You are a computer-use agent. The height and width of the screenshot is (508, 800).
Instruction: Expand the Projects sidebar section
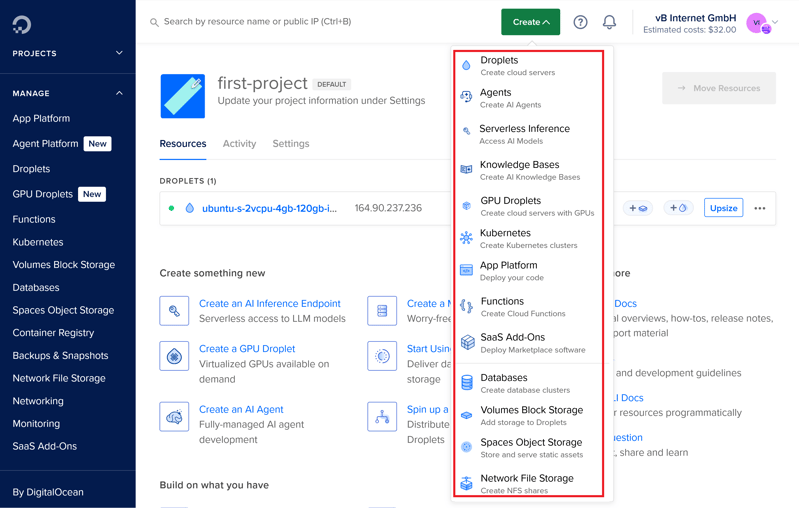pos(119,53)
